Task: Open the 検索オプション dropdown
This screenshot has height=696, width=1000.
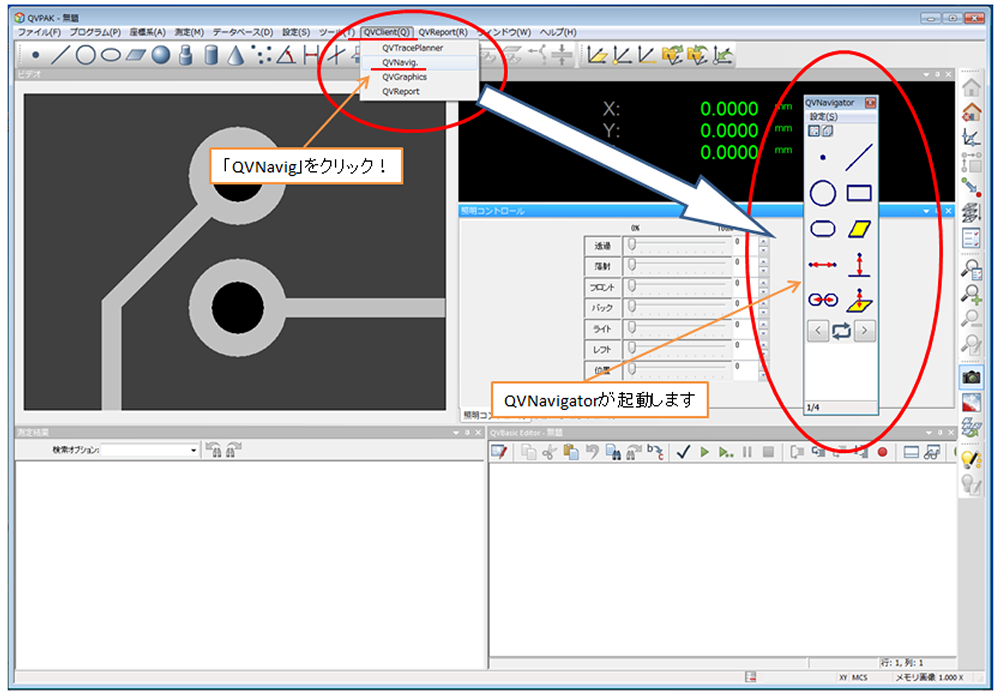Action: click(194, 451)
